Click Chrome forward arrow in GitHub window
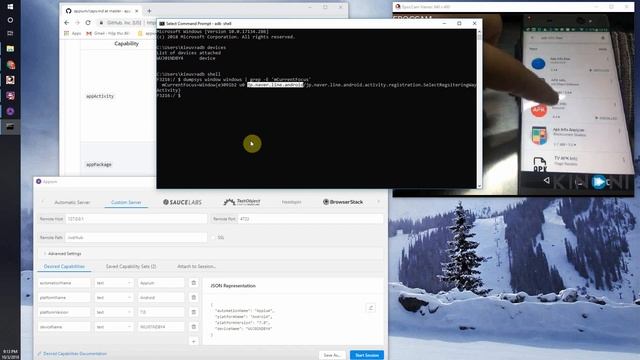Screen dimensions: 640x360 click(77, 22)
